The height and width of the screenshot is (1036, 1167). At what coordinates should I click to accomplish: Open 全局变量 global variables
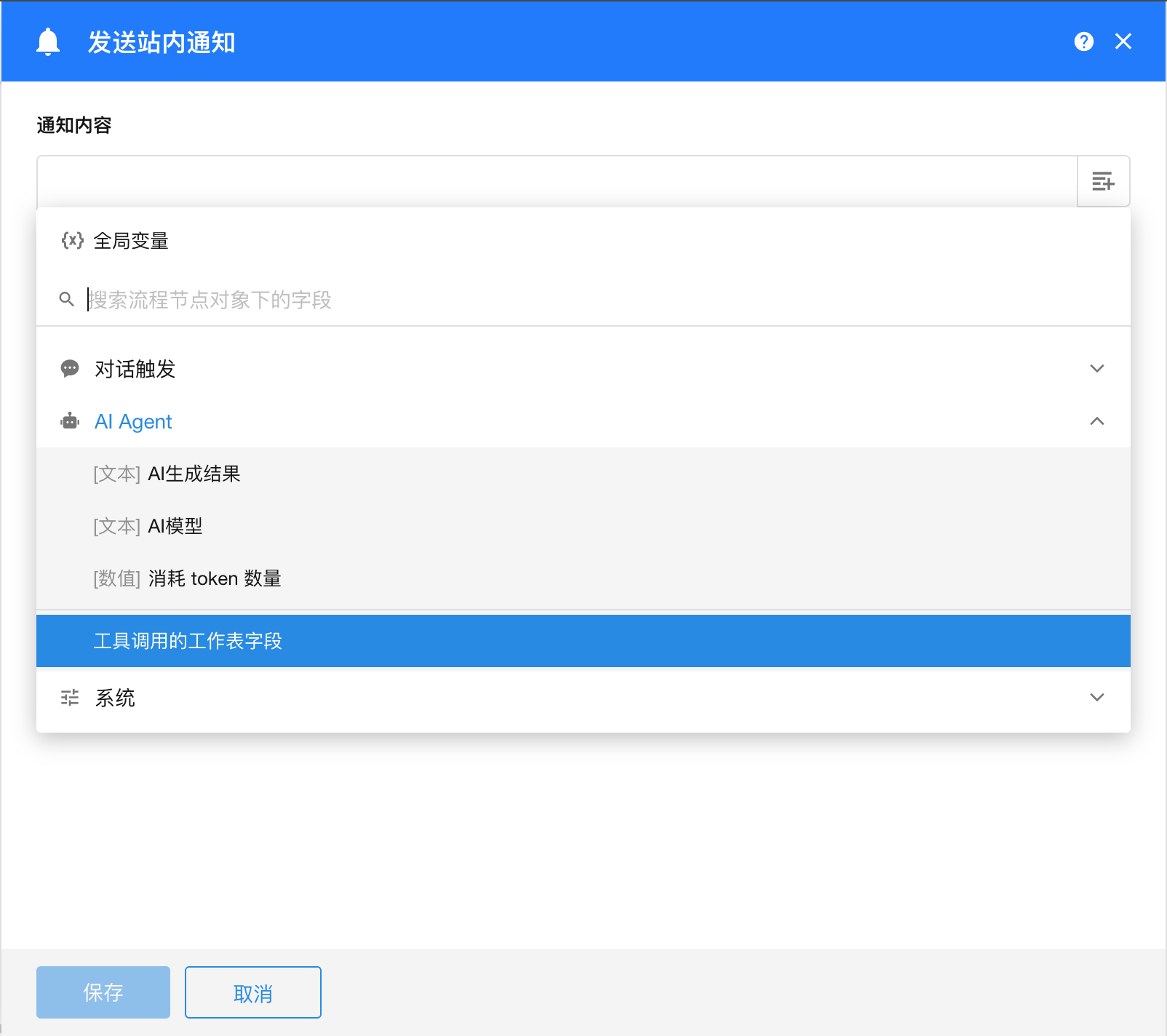pyautogui.click(x=131, y=241)
